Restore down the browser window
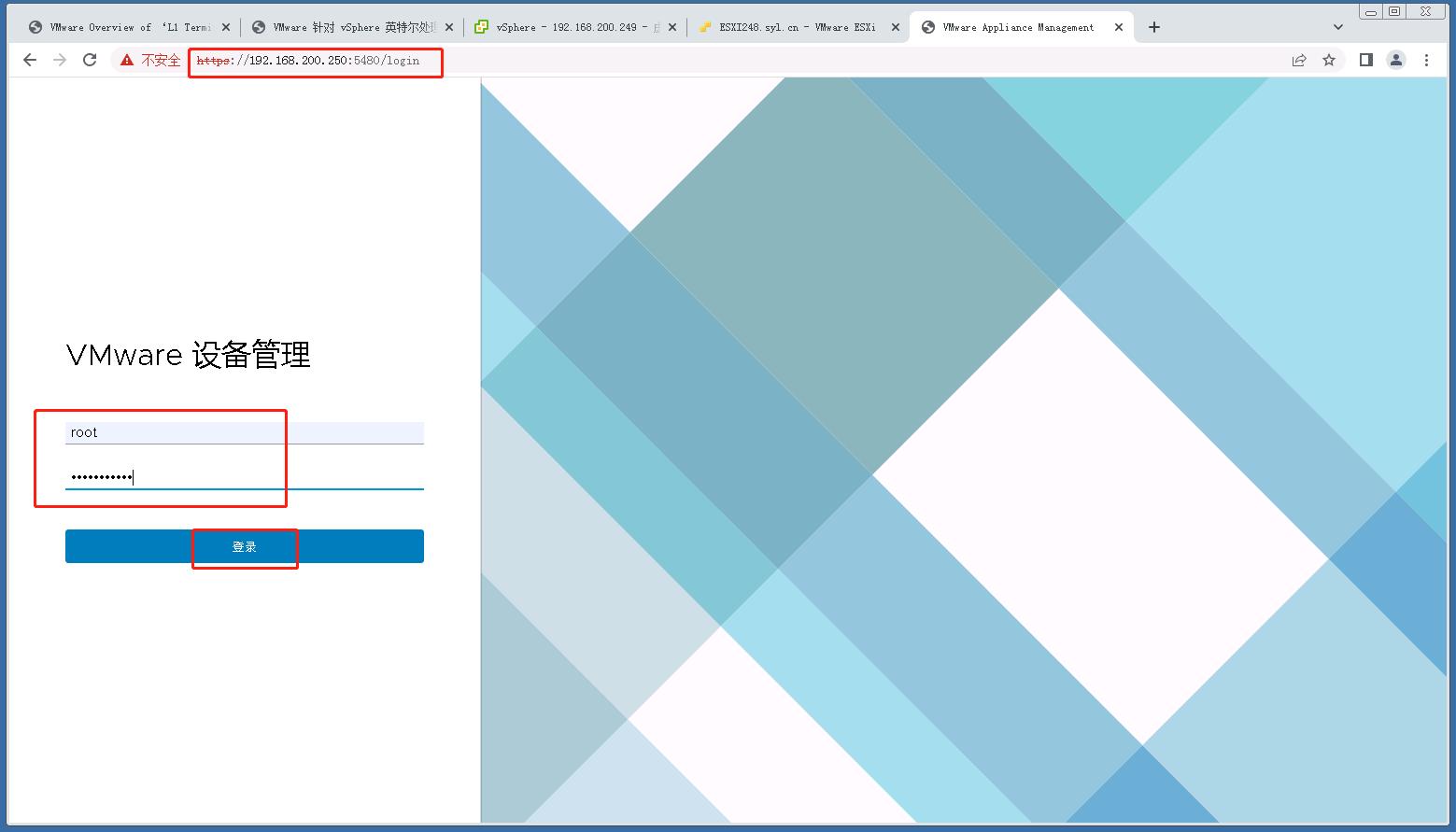 (x=1394, y=11)
